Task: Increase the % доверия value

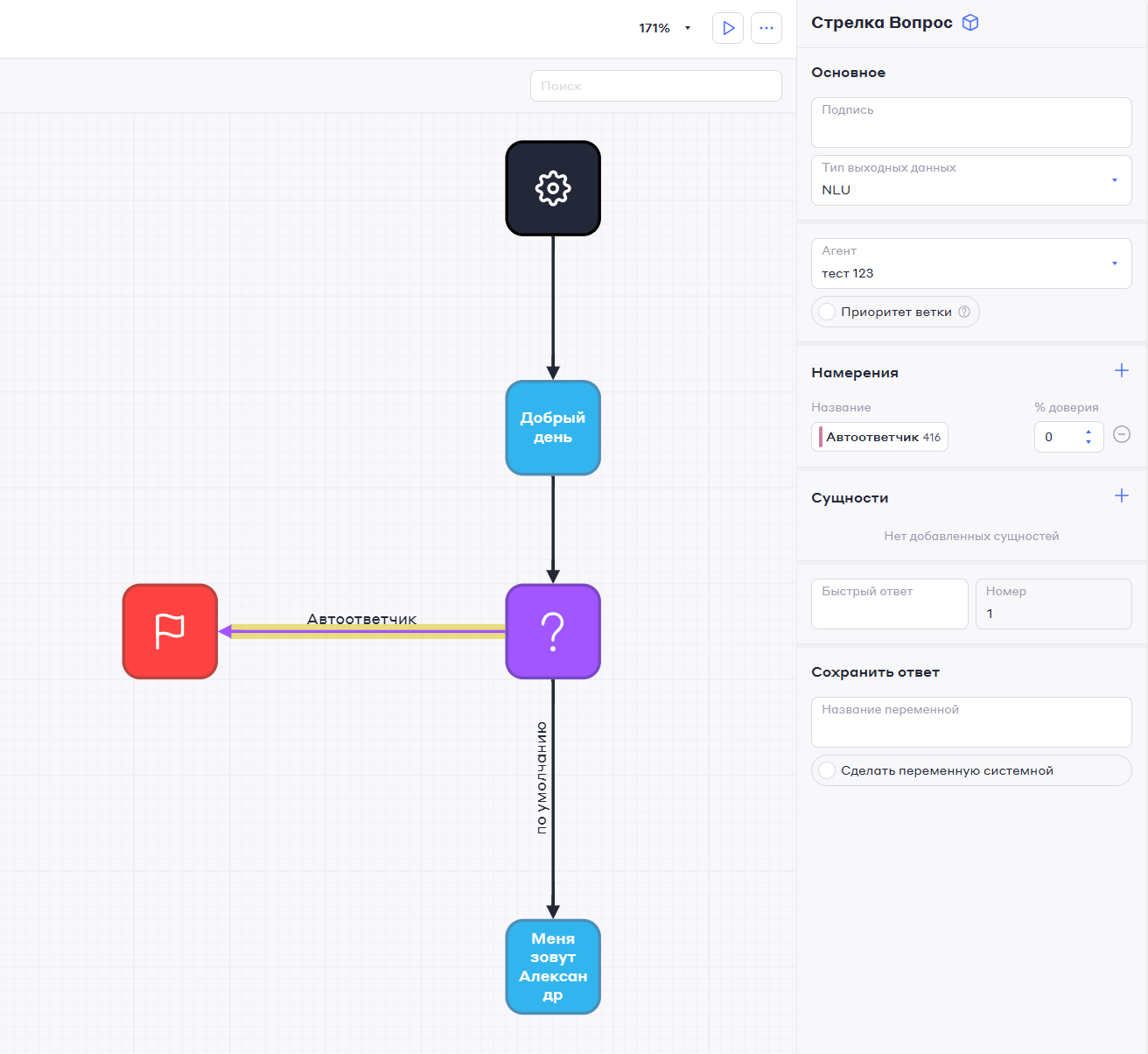Action: coord(1088,432)
